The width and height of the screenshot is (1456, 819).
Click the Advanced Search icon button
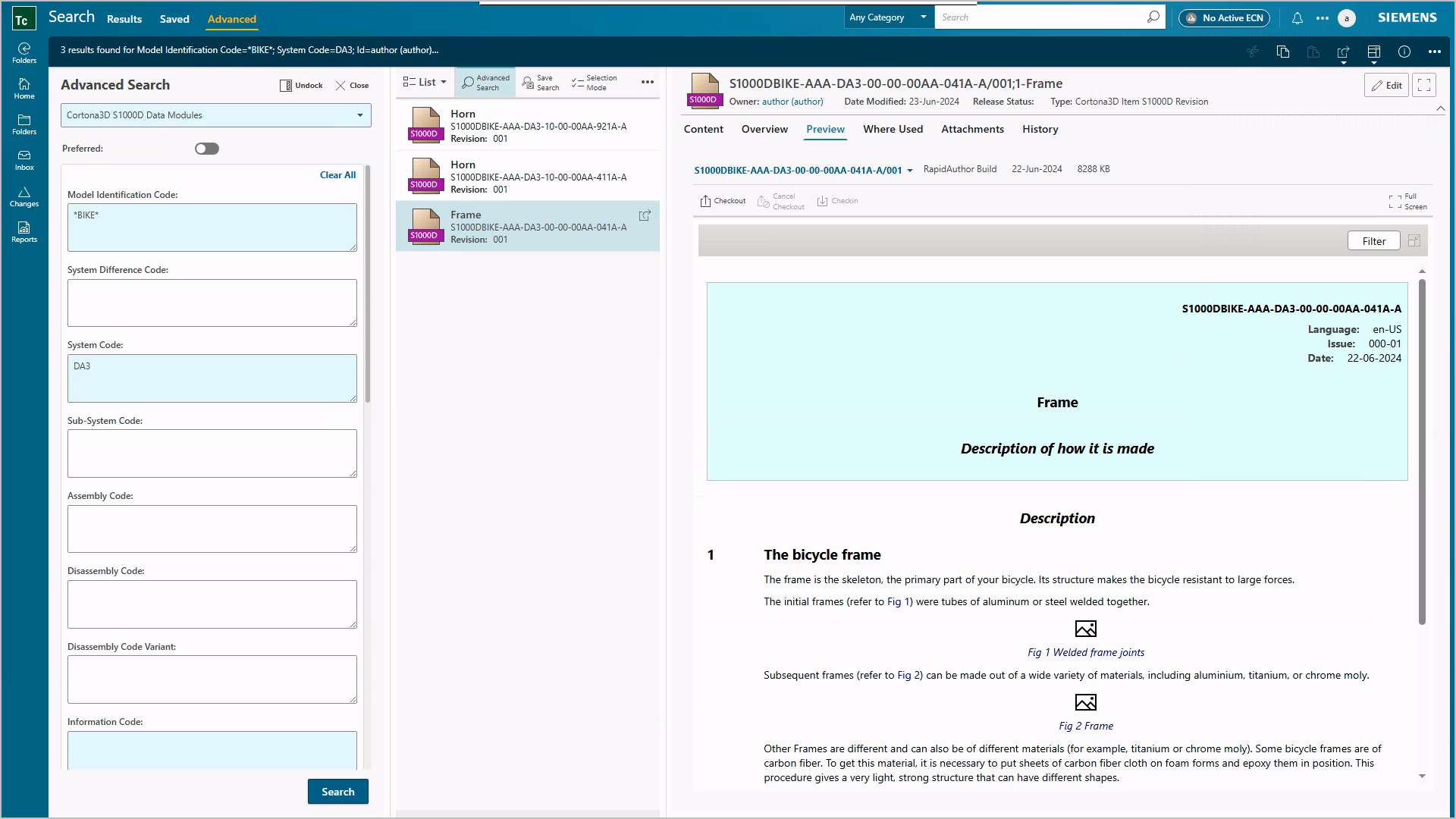(485, 82)
